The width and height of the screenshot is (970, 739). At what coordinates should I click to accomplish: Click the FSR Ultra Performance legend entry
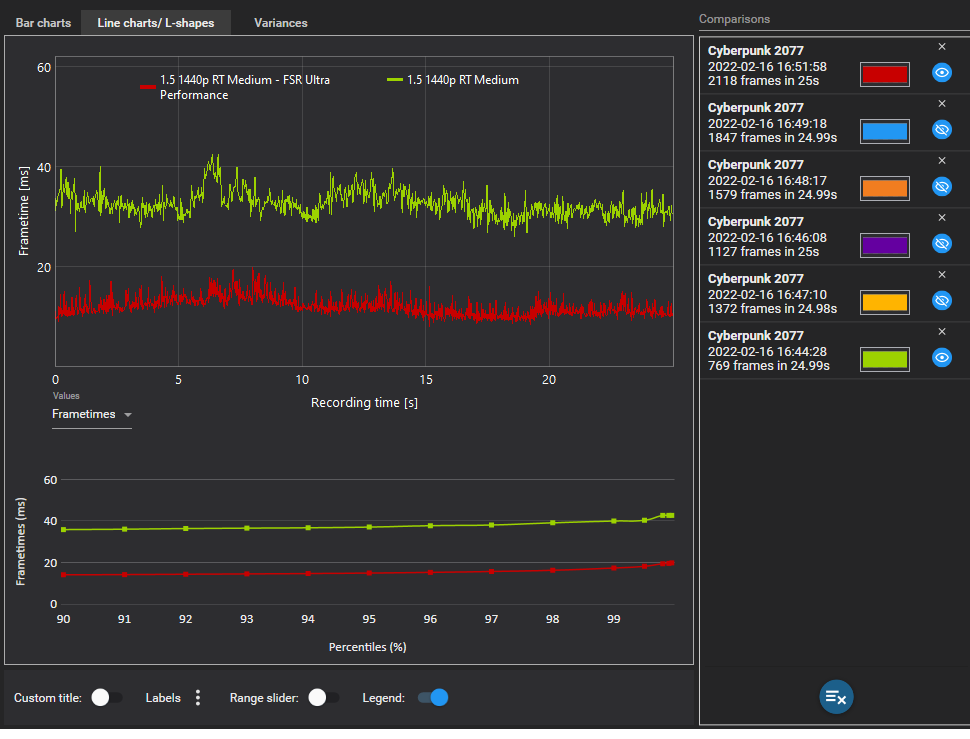[235, 87]
